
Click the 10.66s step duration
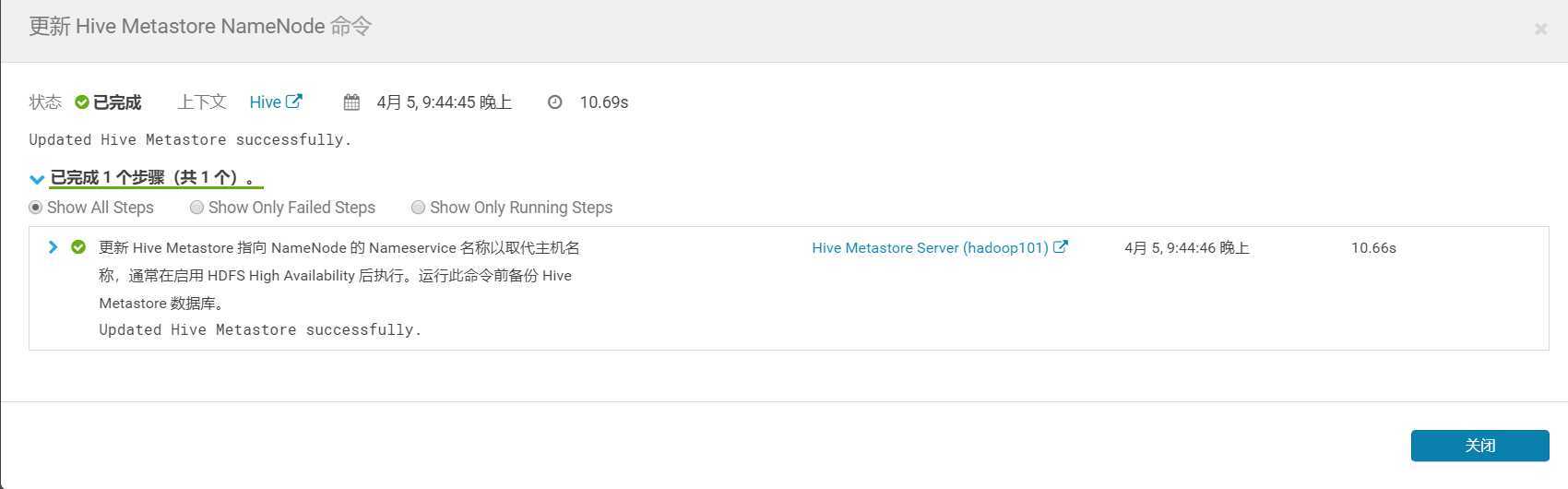[x=1373, y=248]
